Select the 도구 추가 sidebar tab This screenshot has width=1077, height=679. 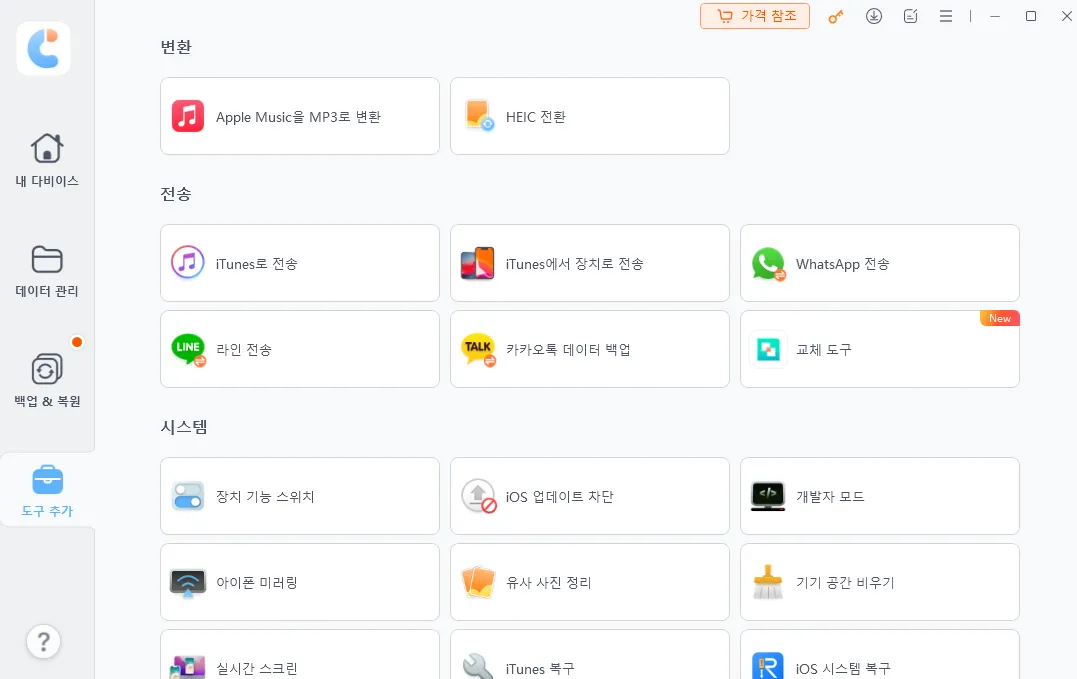pos(47,490)
